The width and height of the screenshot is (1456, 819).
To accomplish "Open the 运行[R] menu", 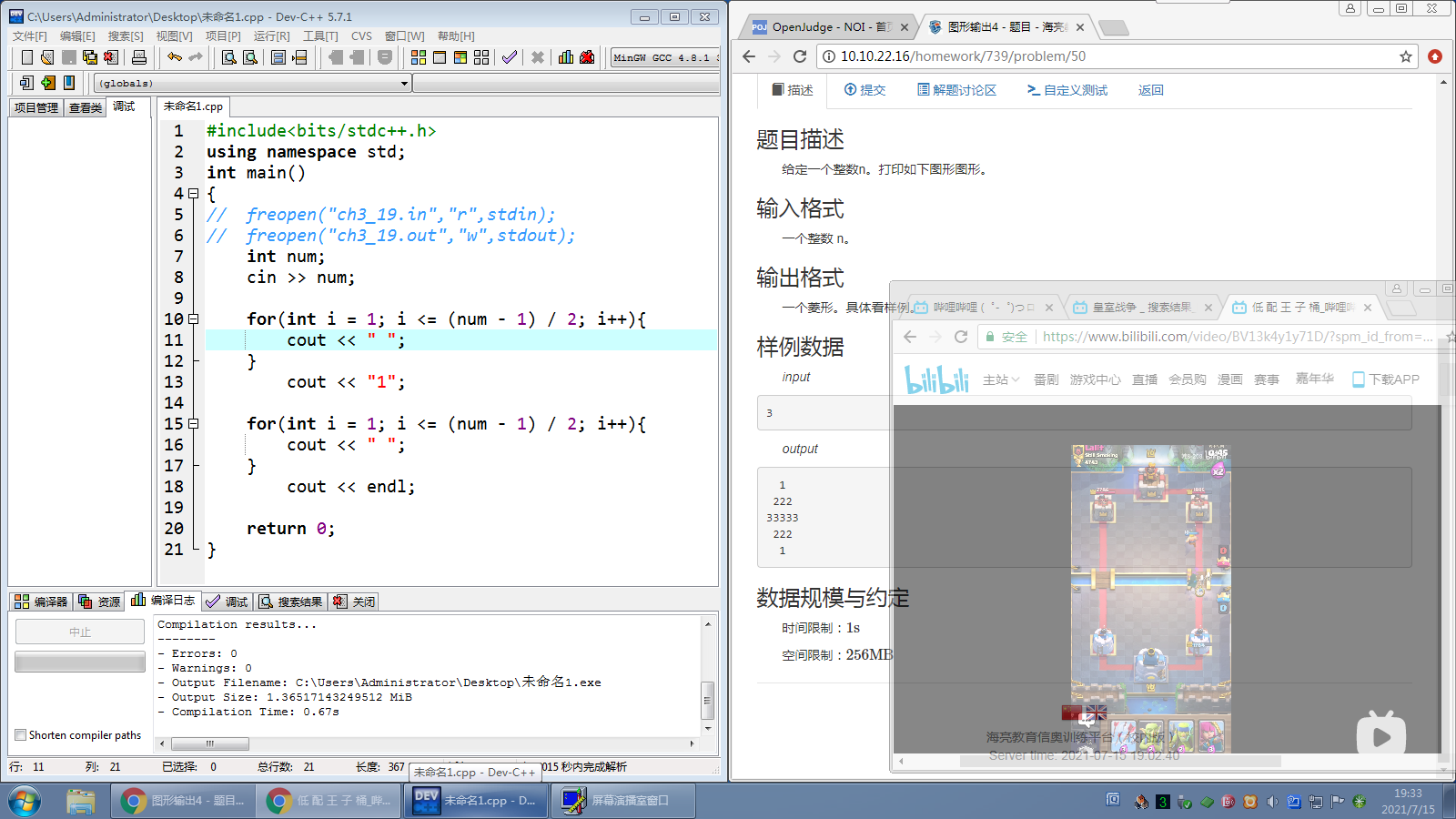I will 271,36.
